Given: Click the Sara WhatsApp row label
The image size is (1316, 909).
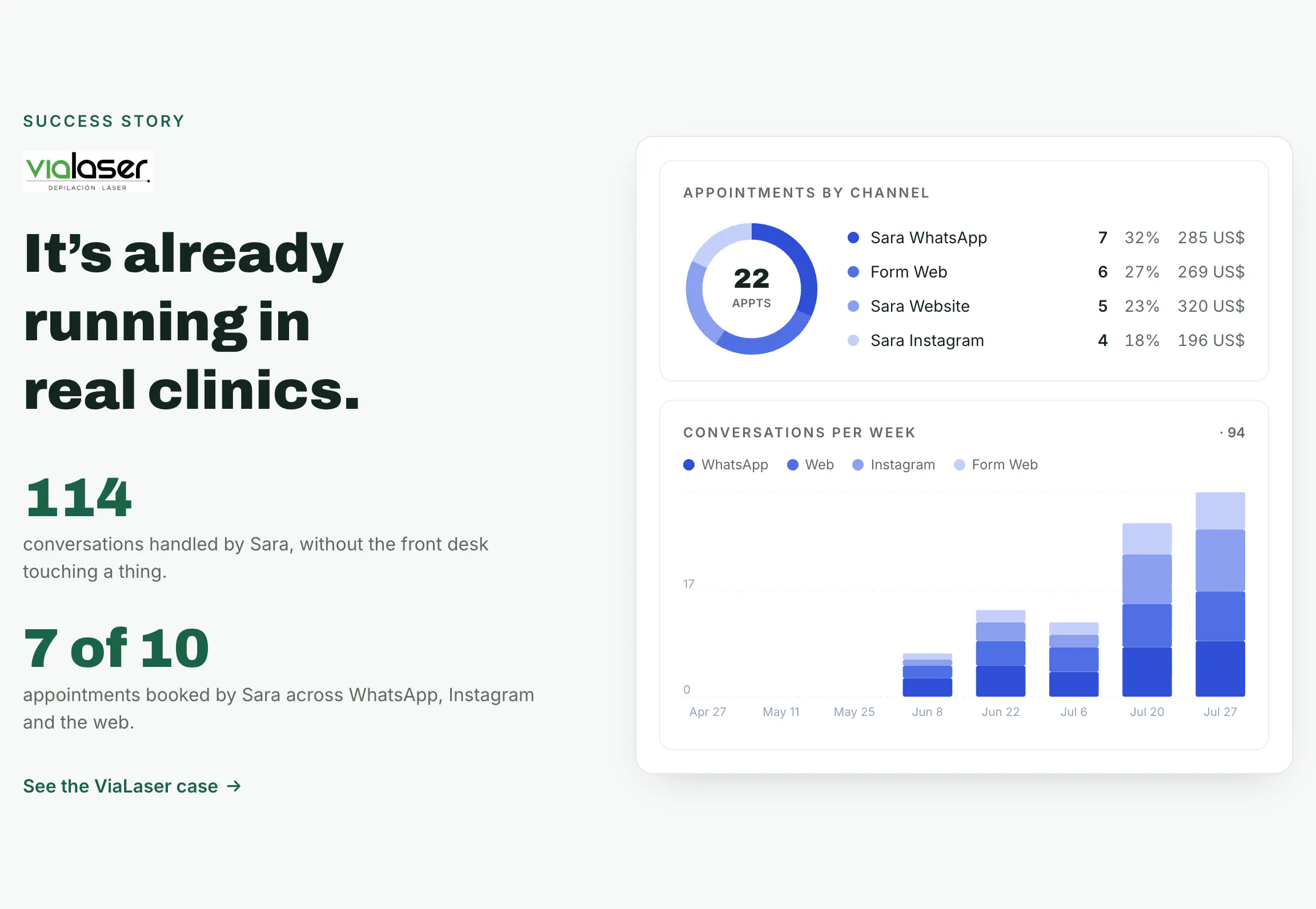Looking at the screenshot, I should [929, 238].
